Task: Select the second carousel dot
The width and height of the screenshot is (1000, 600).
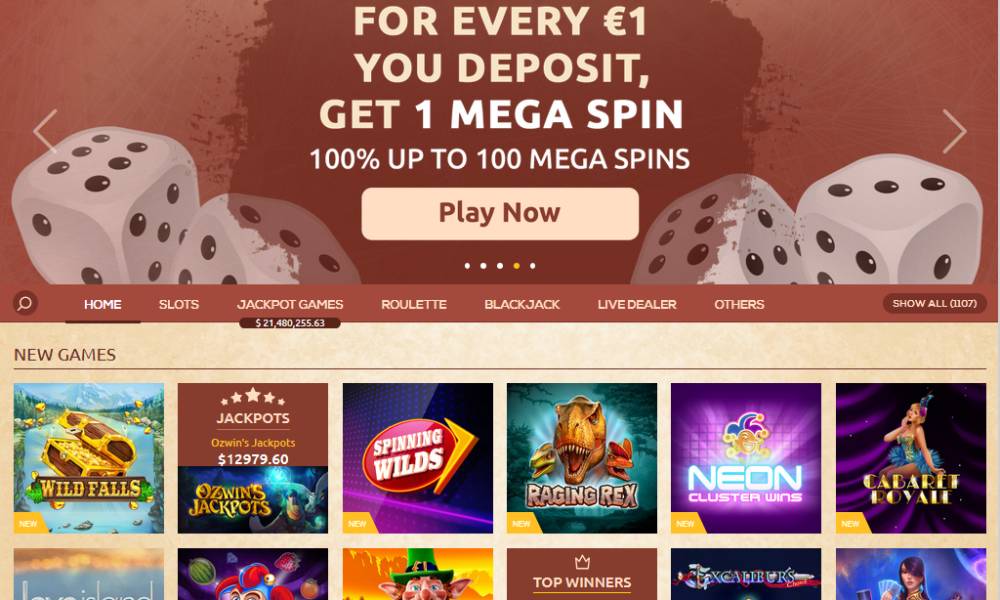Action: click(x=483, y=266)
